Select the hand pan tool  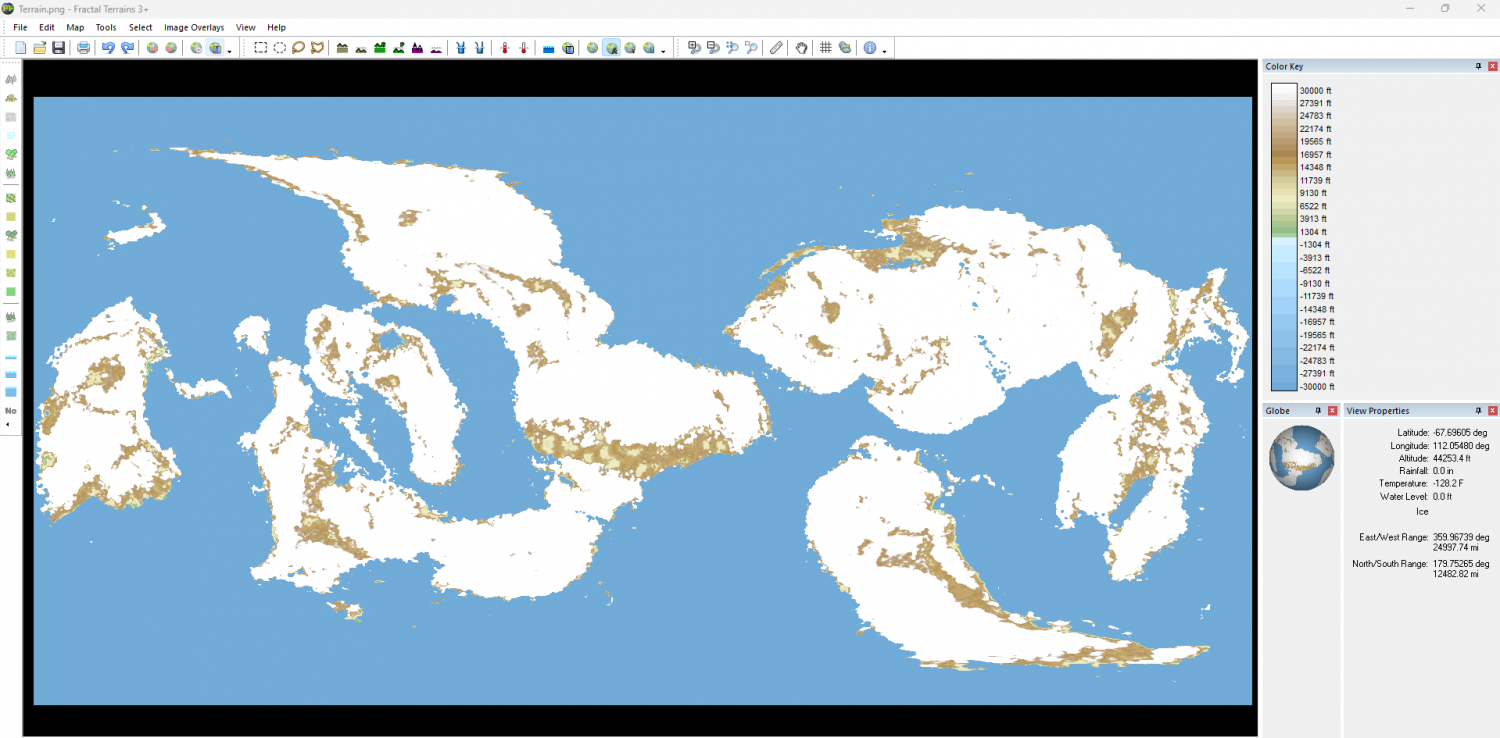(801, 48)
